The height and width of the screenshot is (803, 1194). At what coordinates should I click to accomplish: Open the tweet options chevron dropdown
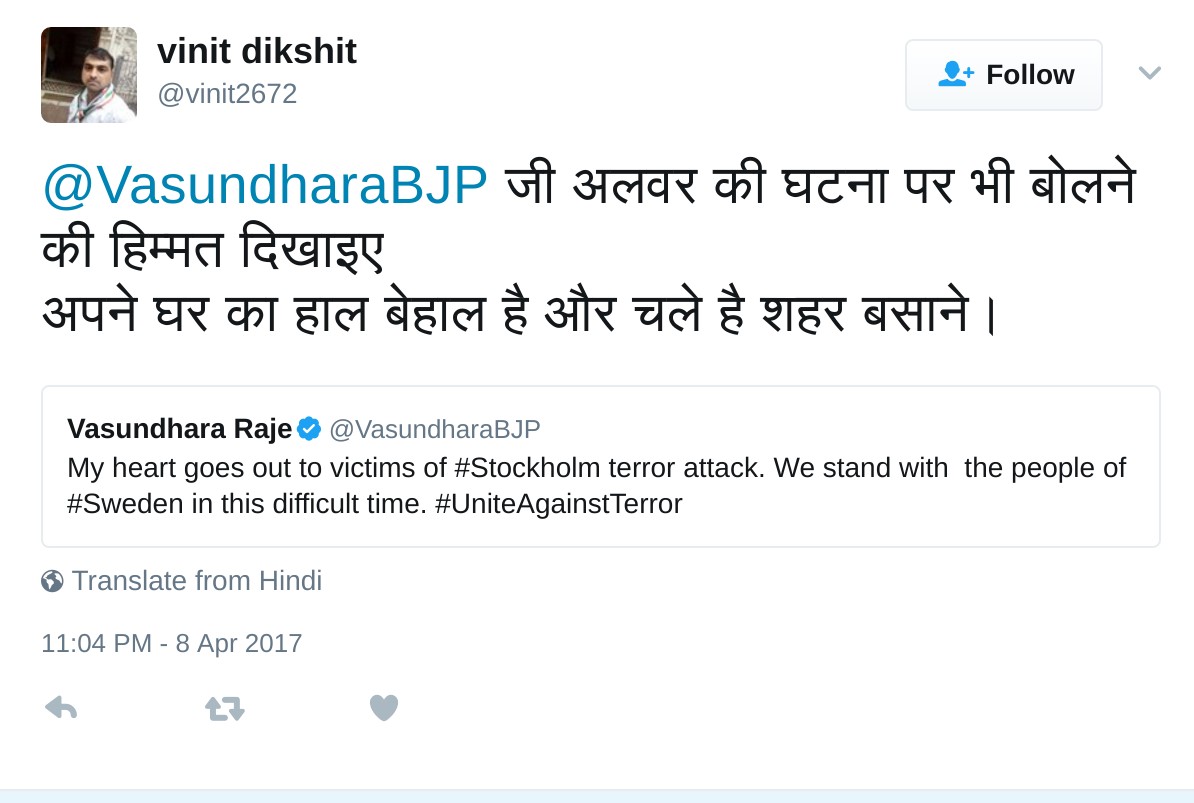[x=1149, y=72]
